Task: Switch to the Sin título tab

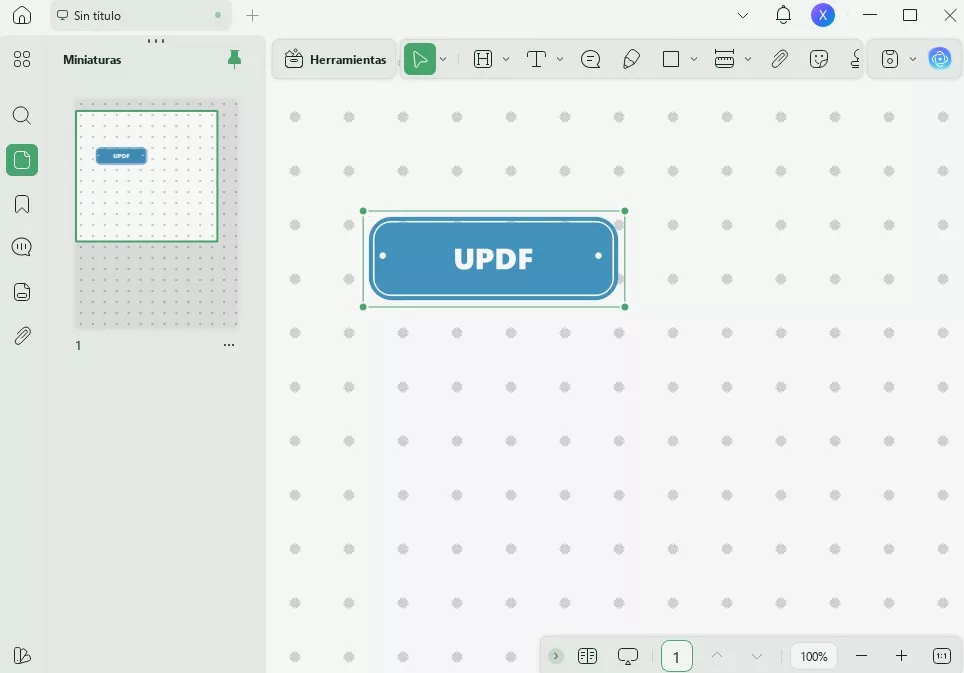Action: point(141,15)
